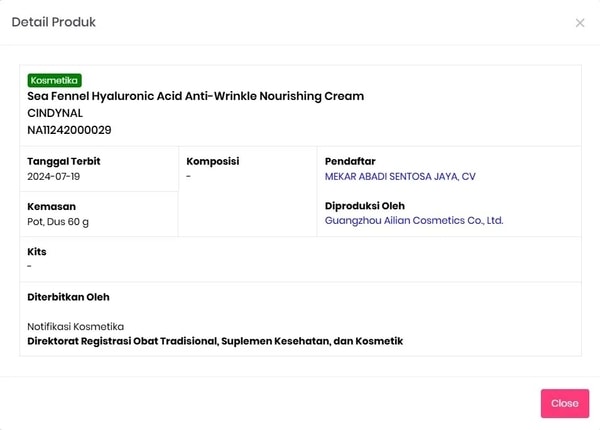Click the green Kosmetika badge
Image resolution: width=600 pixels, height=430 pixels.
click(x=55, y=80)
